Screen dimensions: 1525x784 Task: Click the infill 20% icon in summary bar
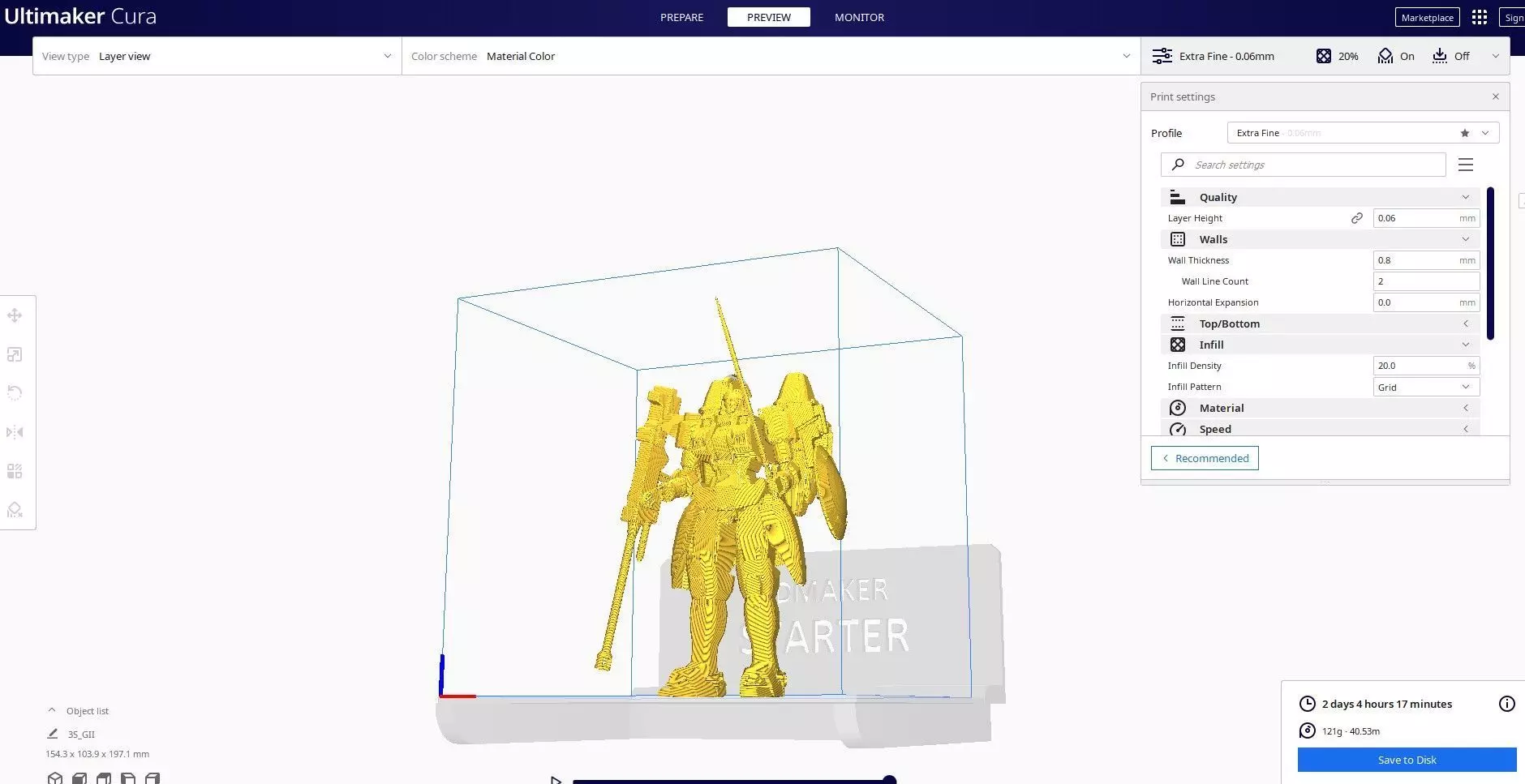pyautogui.click(x=1324, y=56)
